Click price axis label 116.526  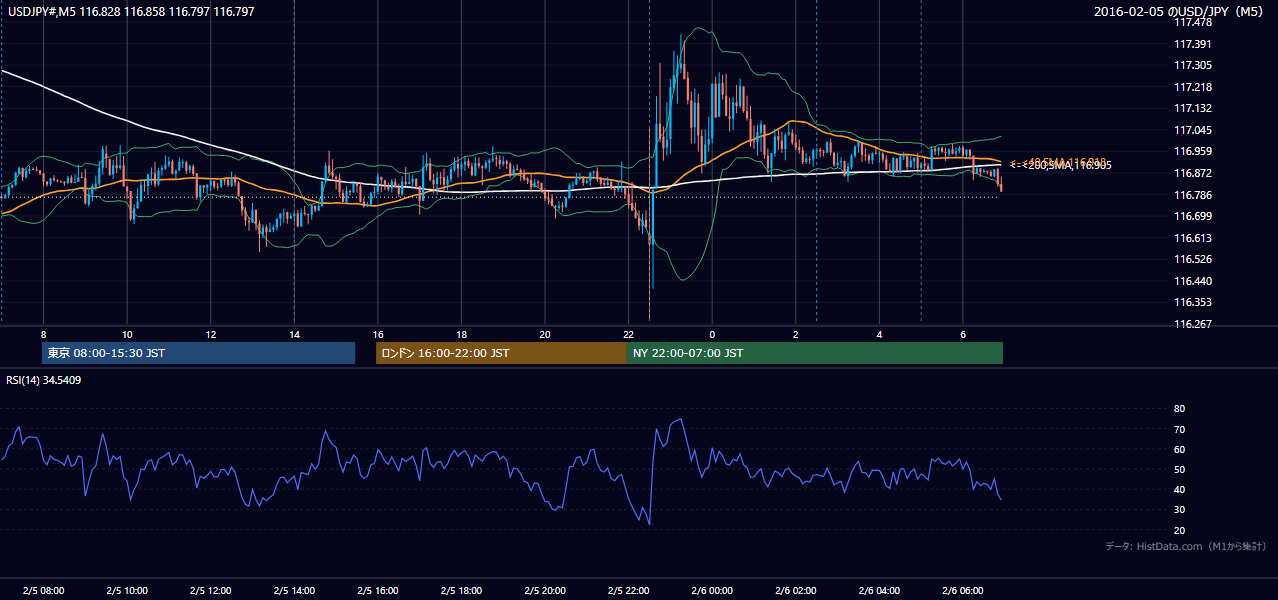(1193, 259)
